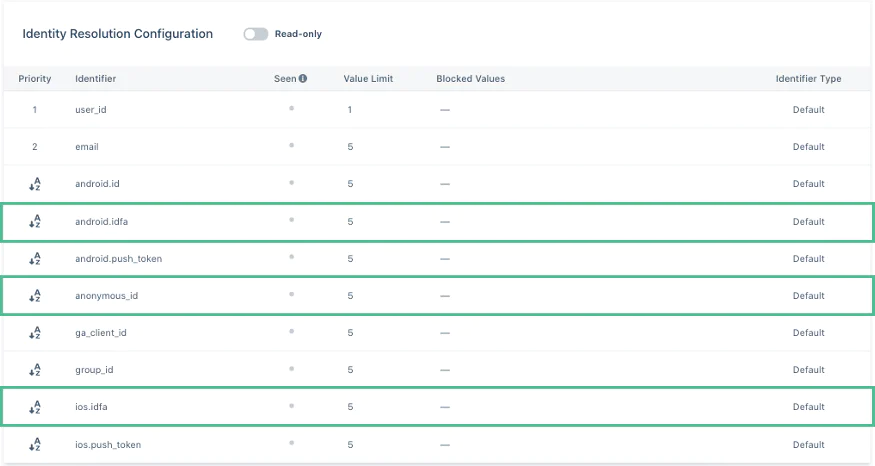
Task: Click blocked values dash for group_id
Action: click(x=445, y=370)
